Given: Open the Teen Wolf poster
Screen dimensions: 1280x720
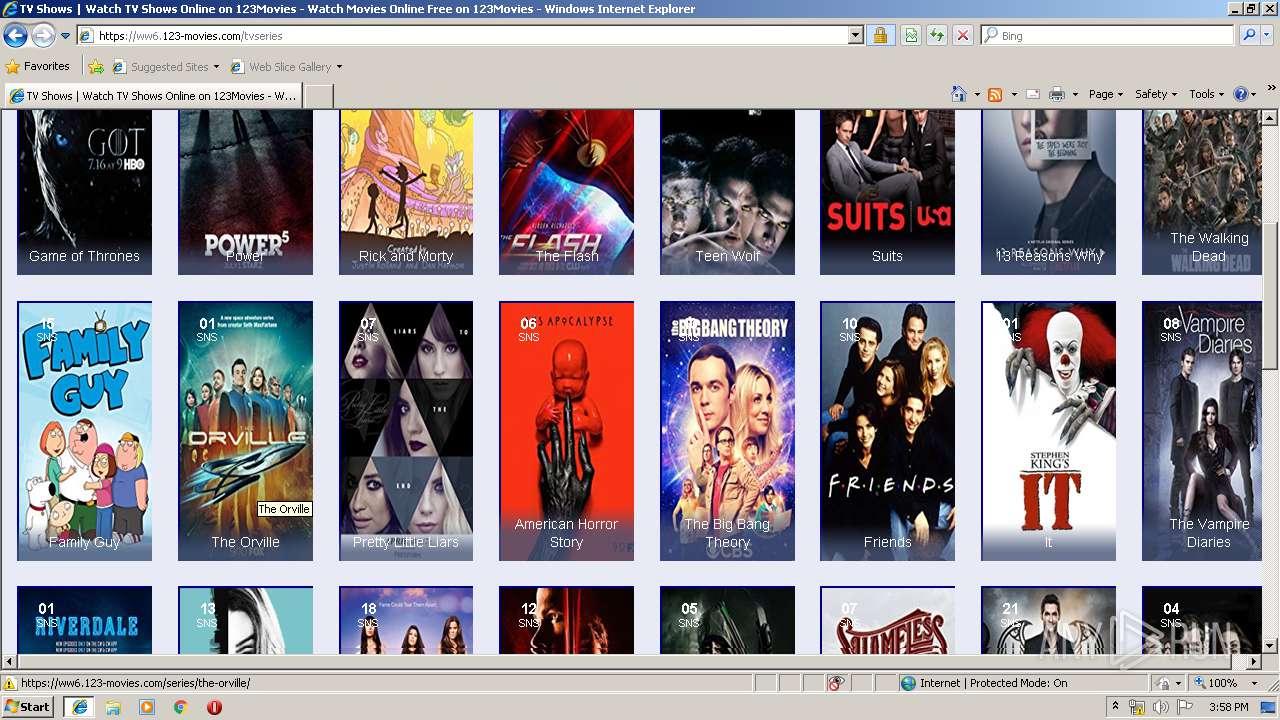Looking at the screenshot, I should click(727, 192).
